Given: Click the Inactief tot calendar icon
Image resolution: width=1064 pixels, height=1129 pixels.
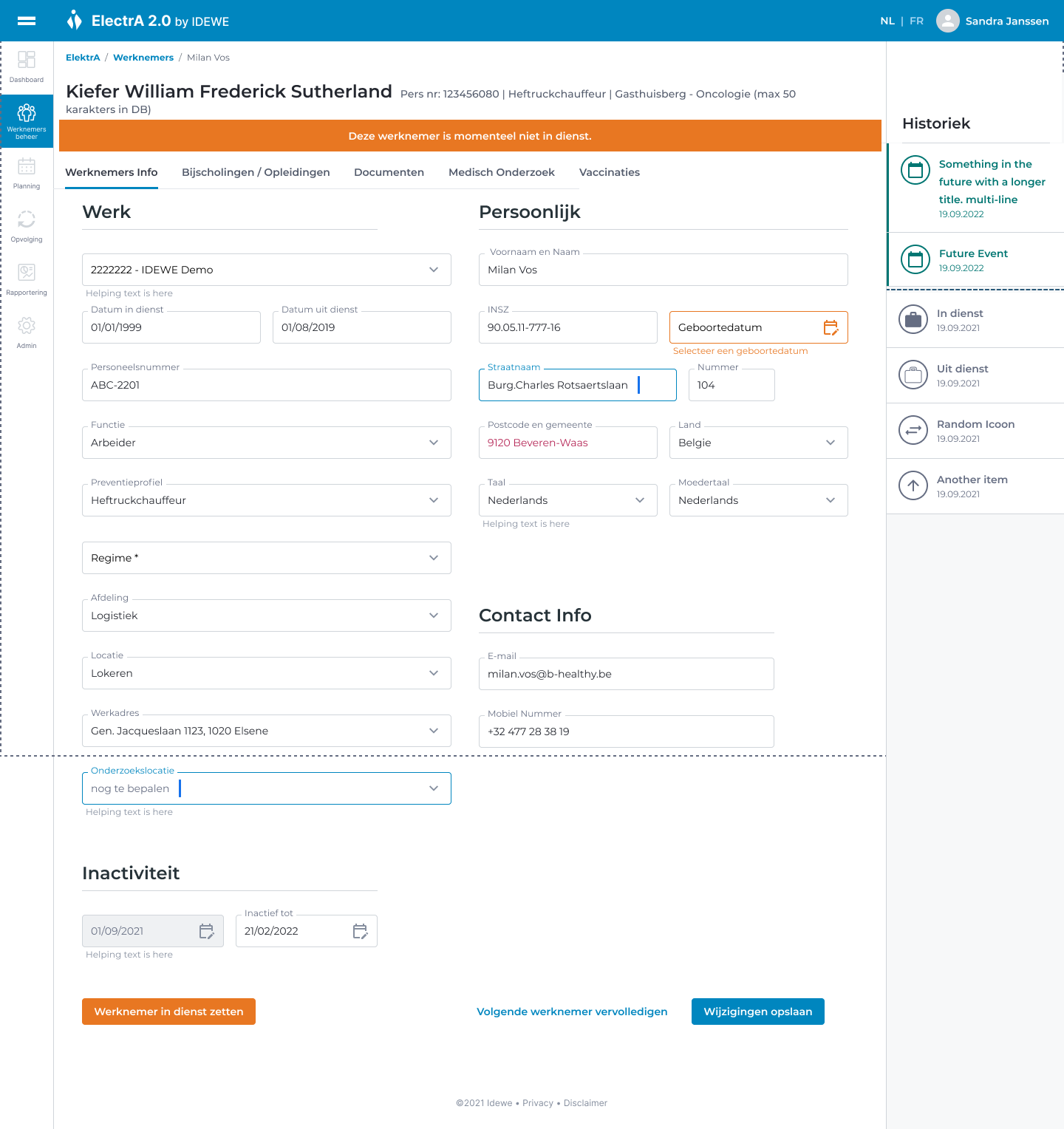Looking at the screenshot, I should [360, 931].
